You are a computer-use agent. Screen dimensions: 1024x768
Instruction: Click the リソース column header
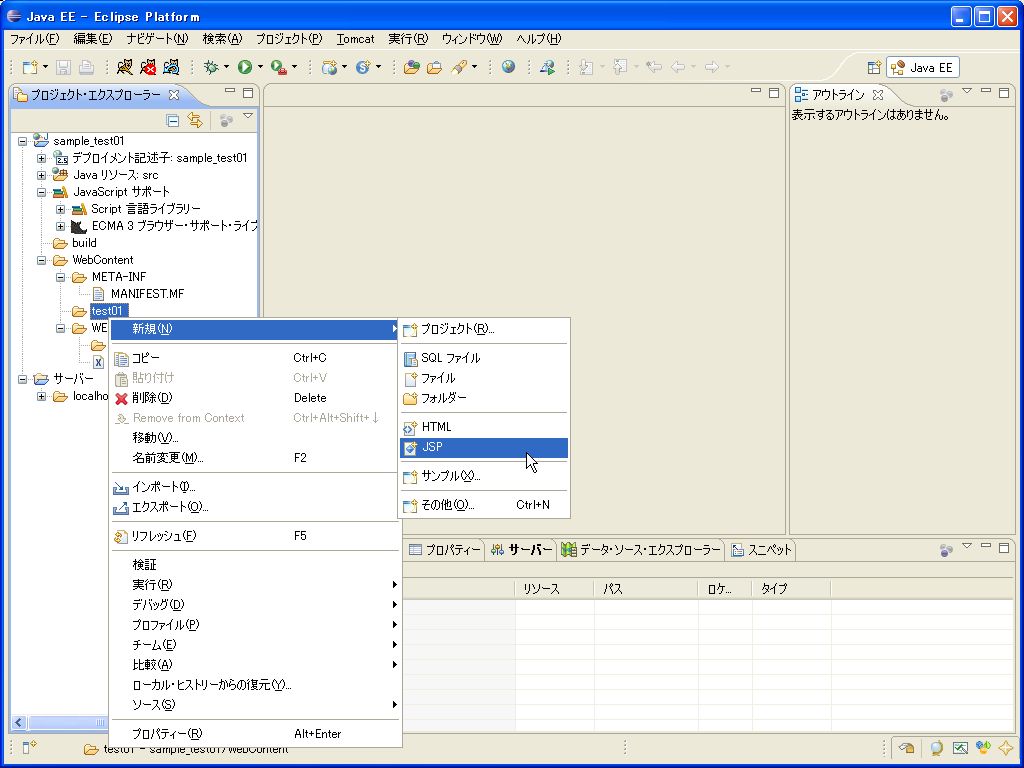coord(554,589)
